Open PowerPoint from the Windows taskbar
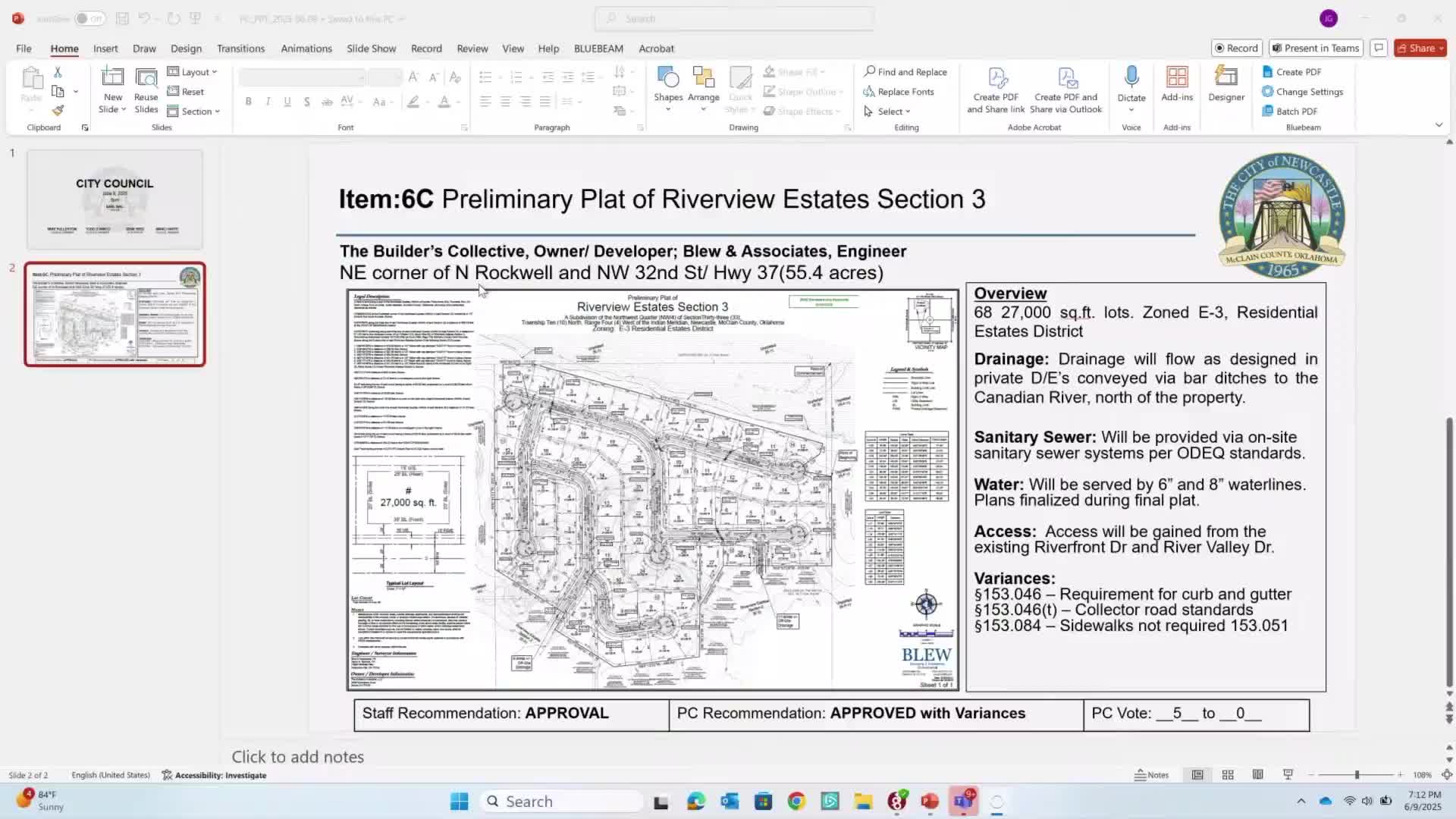1456x819 pixels. tap(930, 802)
